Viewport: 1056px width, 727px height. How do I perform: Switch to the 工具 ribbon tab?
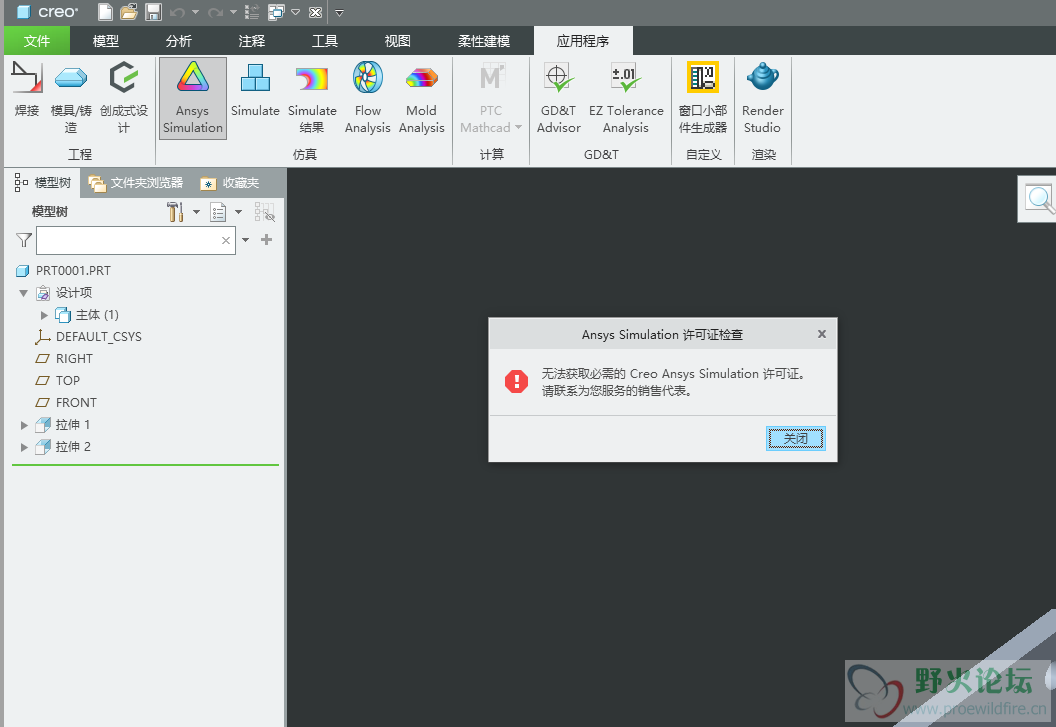pos(325,41)
